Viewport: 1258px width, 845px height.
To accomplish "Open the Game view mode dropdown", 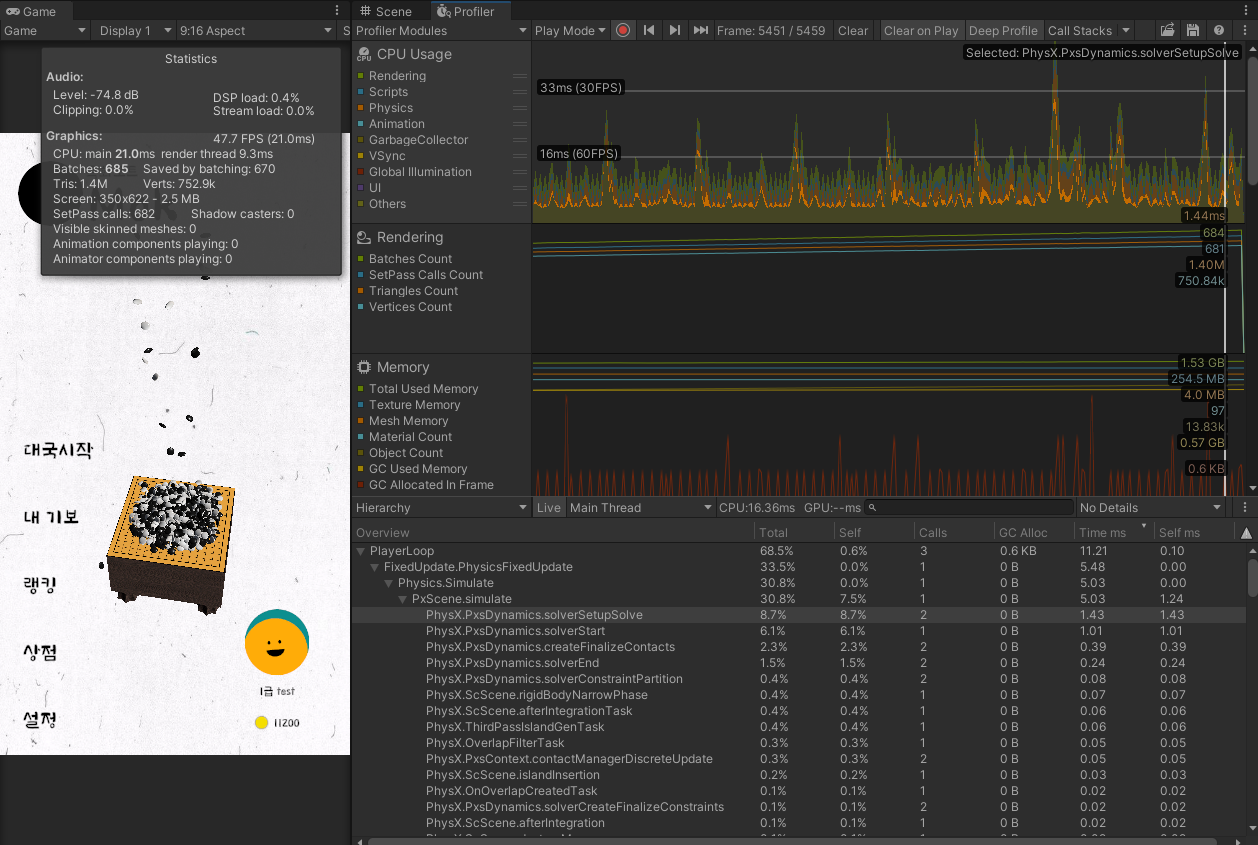I will 45,30.
